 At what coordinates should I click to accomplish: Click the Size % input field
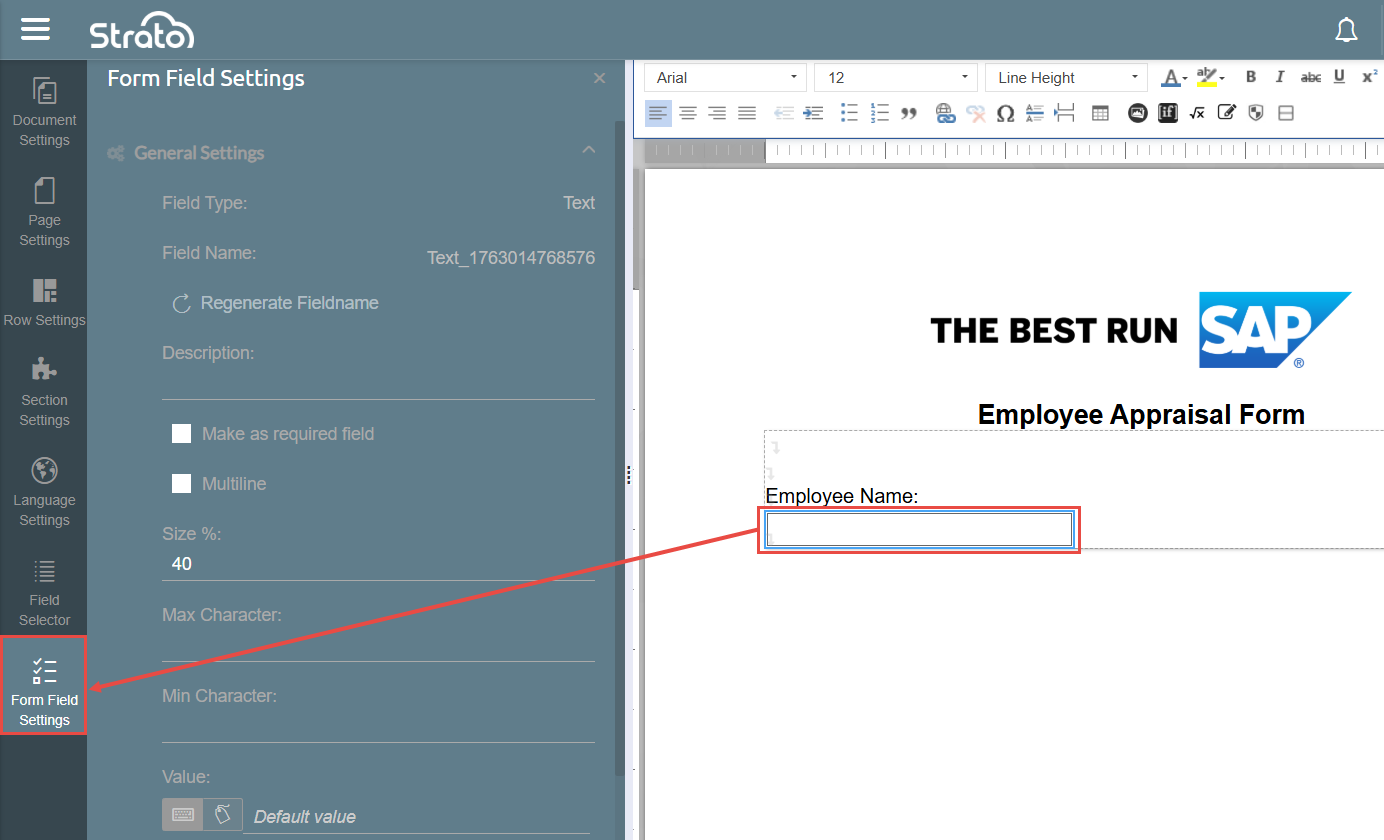[378, 564]
